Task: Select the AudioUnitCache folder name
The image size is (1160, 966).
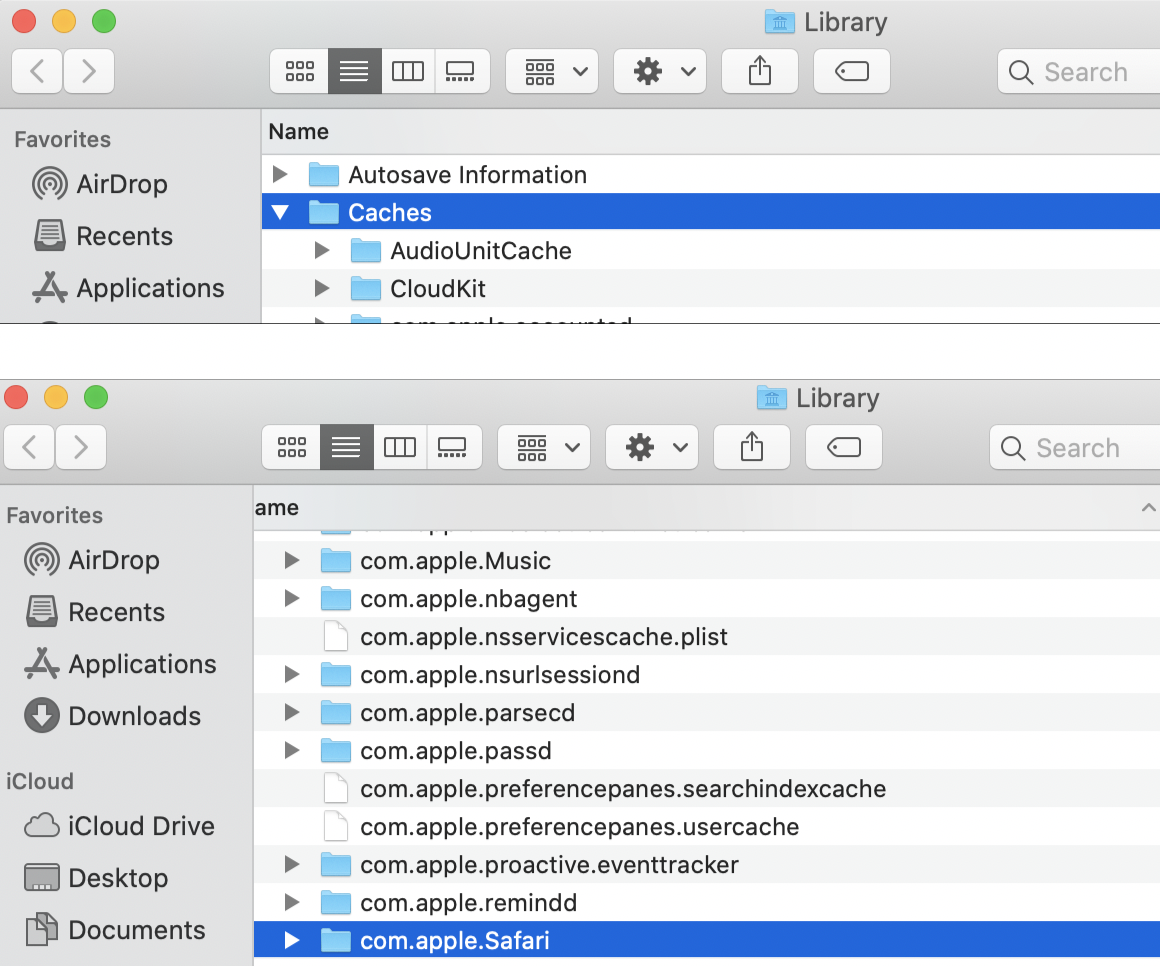Action: [x=481, y=251]
